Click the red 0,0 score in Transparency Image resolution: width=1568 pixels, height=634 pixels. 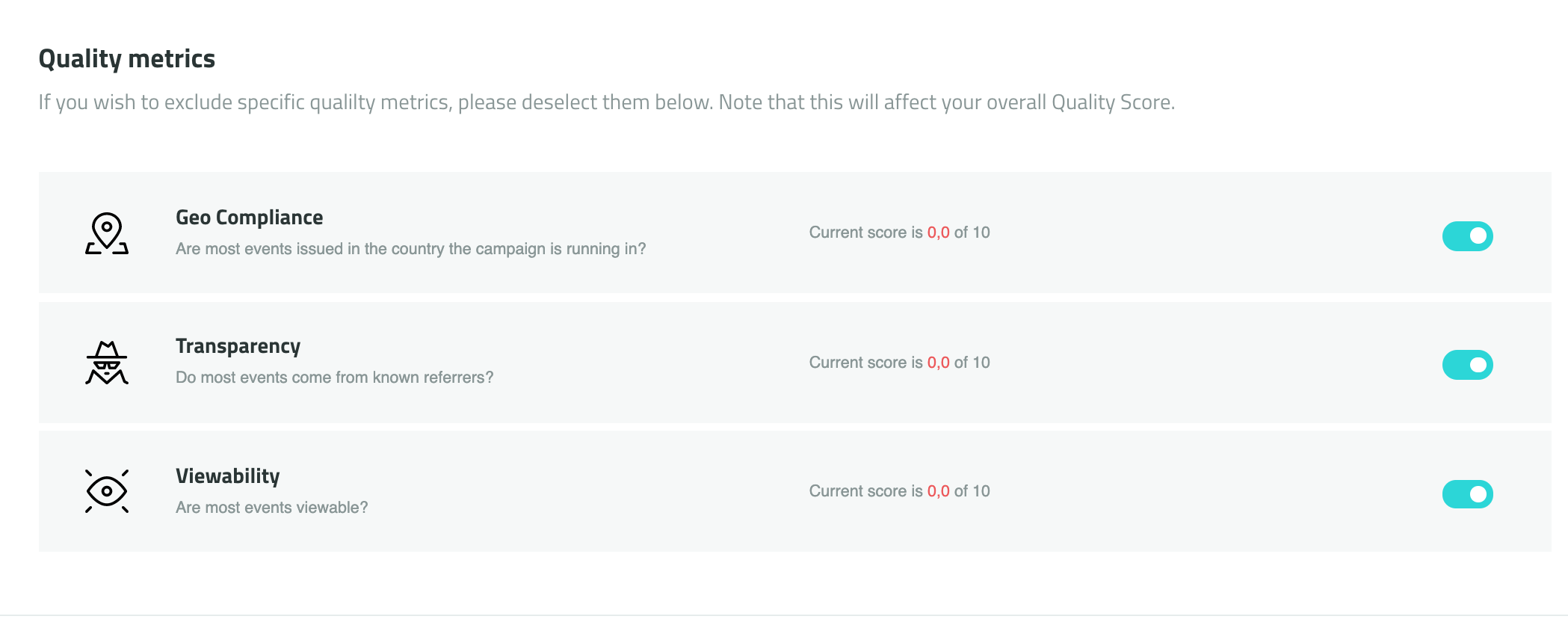point(938,363)
